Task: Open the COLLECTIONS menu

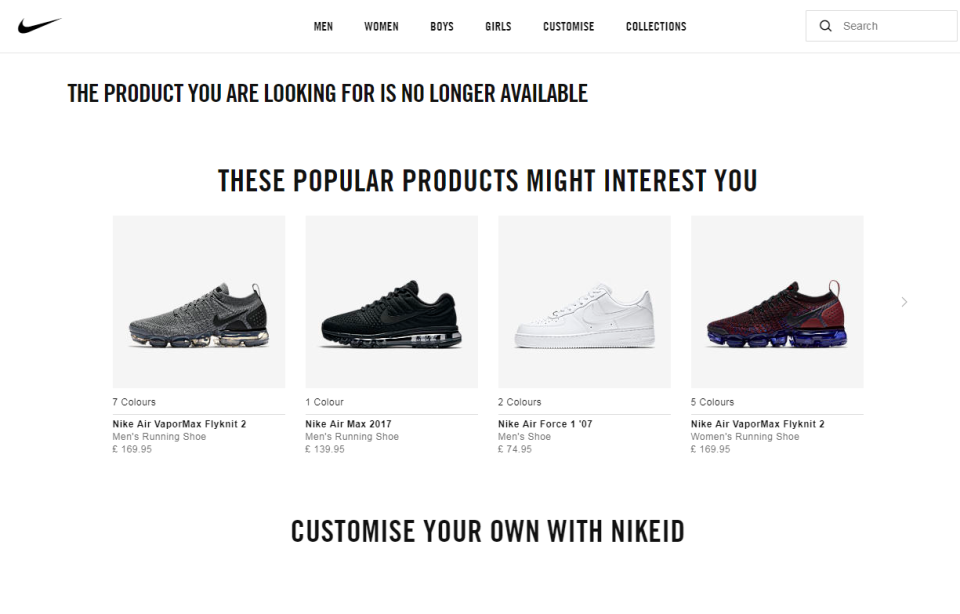Action: pyautogui.click(x=656, y=26)
